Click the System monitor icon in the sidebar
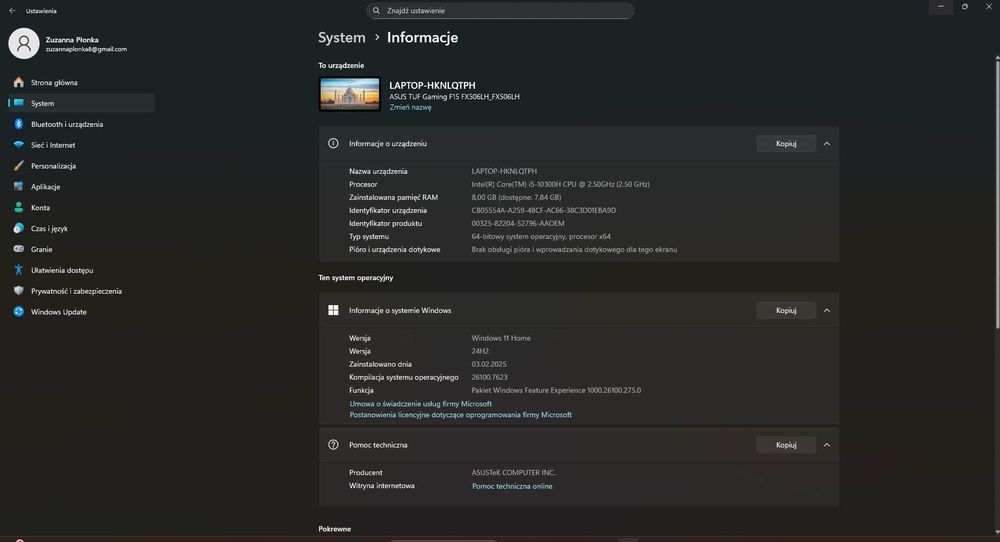 tap(18, 103)
